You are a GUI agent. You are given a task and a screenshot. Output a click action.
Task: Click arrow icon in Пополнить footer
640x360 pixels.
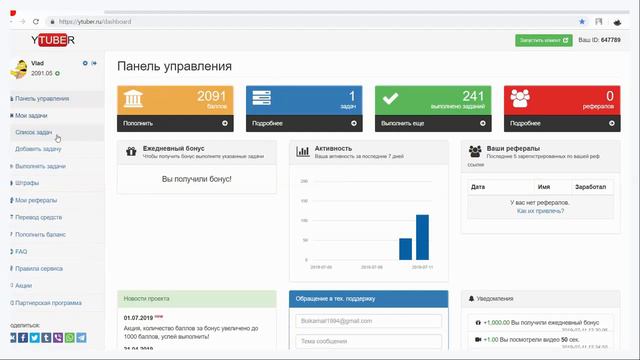(x=225, y=123)
